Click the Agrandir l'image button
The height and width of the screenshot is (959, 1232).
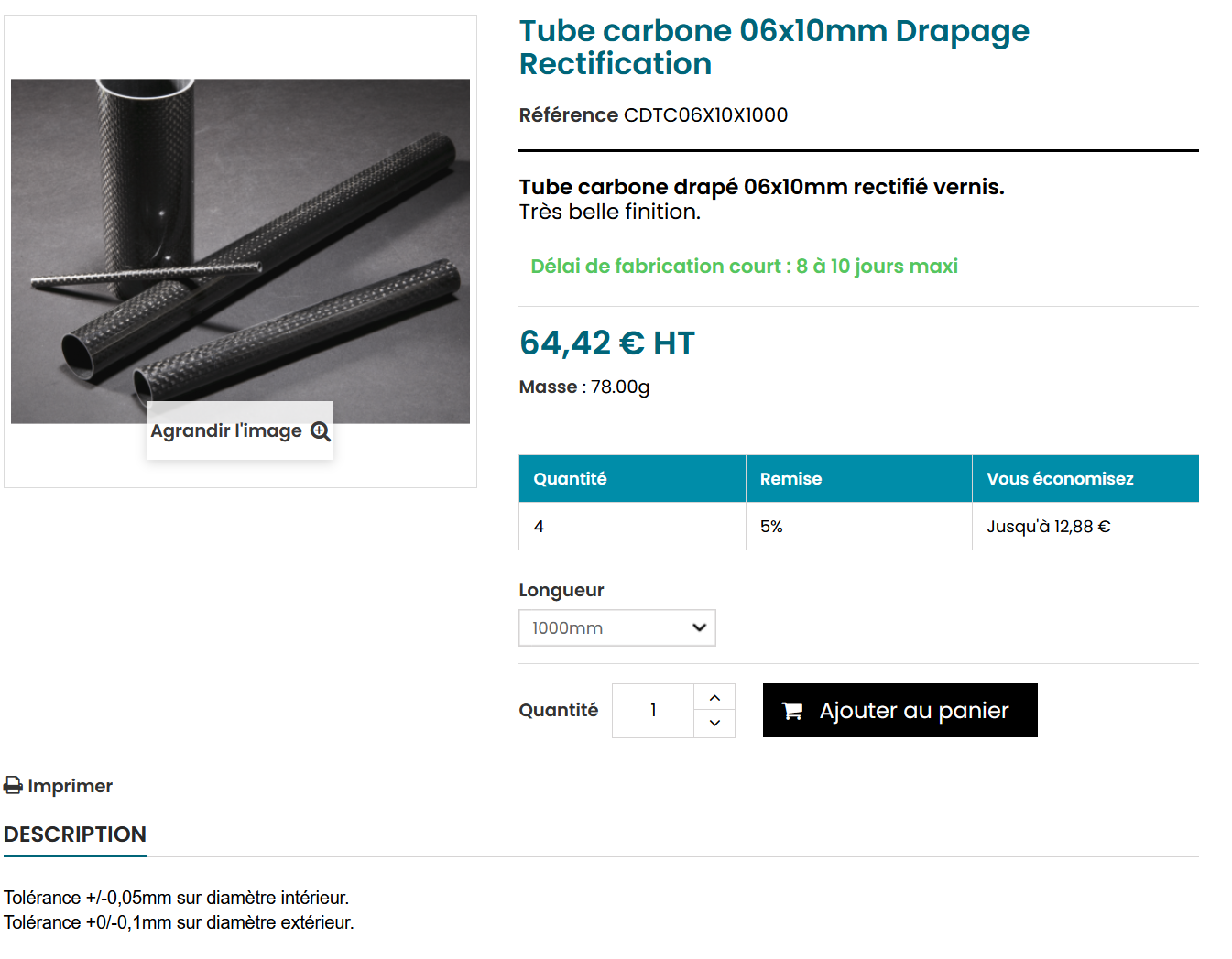click(240, 431)
